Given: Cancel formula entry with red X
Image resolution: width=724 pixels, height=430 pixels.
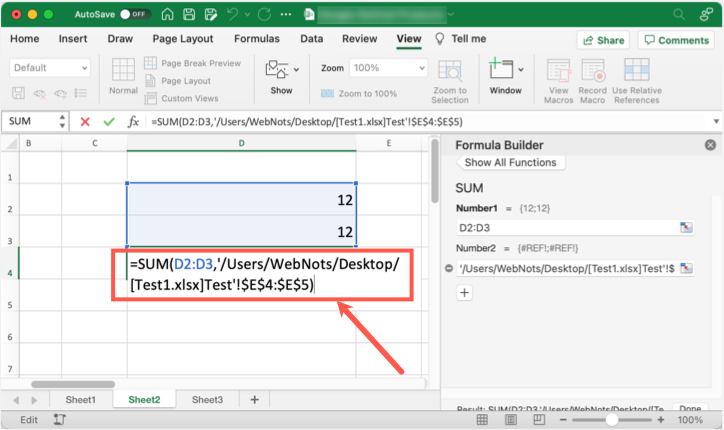Looking at the screenshot, I should (x=85, y=121).
